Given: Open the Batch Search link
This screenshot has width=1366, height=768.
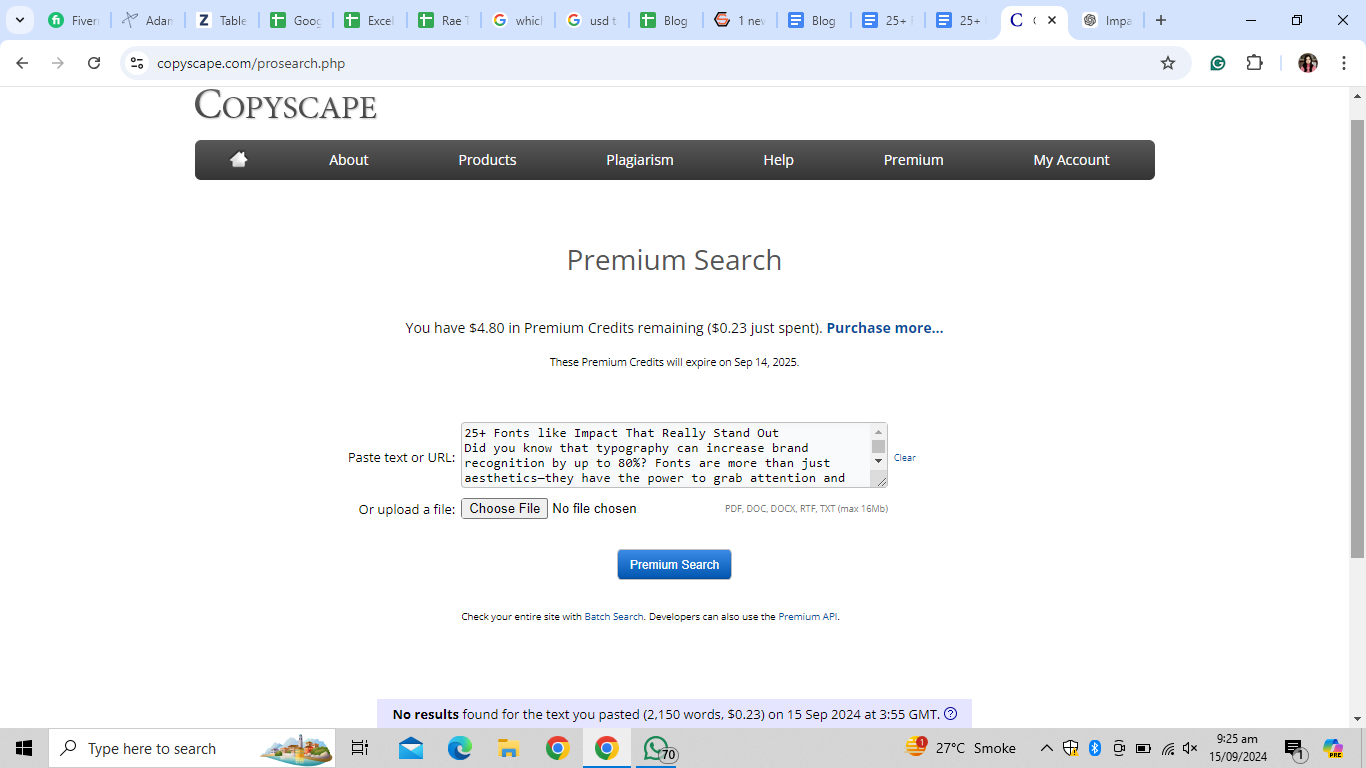Looking at the screenshot, I should [x=614, y=617].
